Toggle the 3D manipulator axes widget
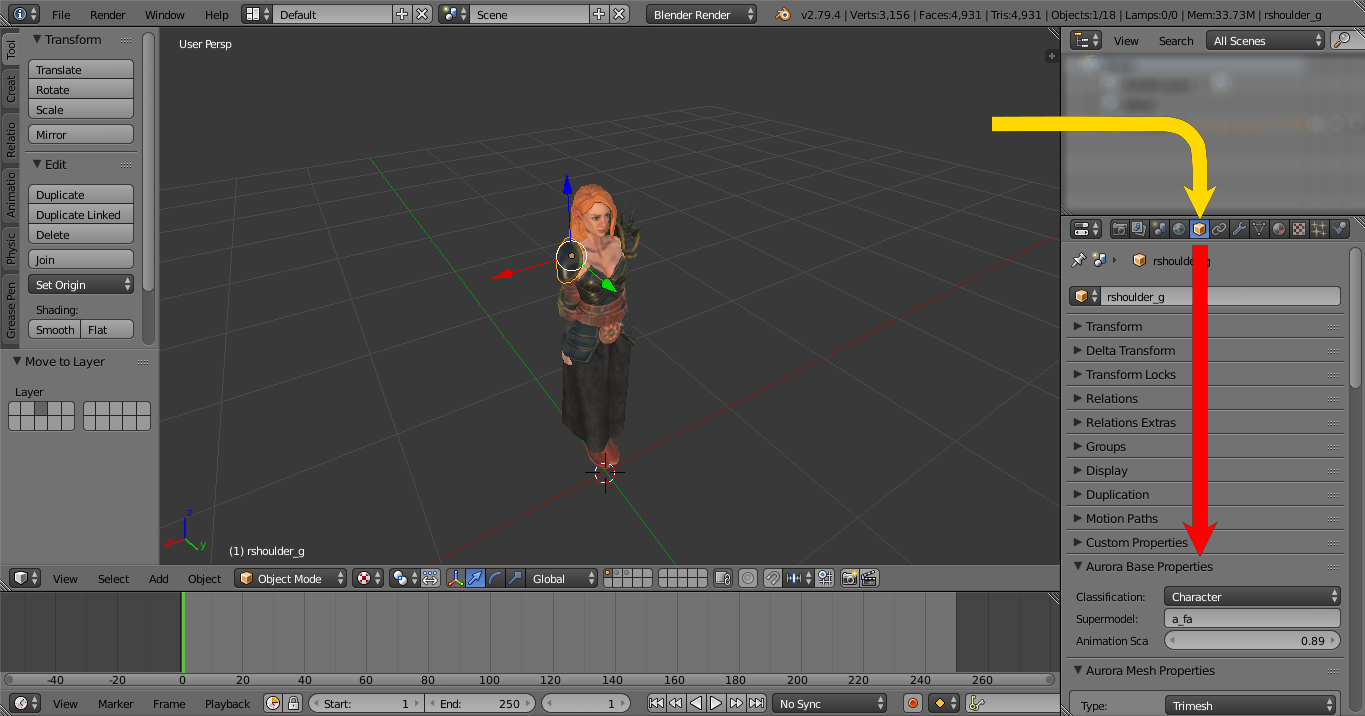The width and height of the screenshot is (1365, 716). tap(456, 578)
